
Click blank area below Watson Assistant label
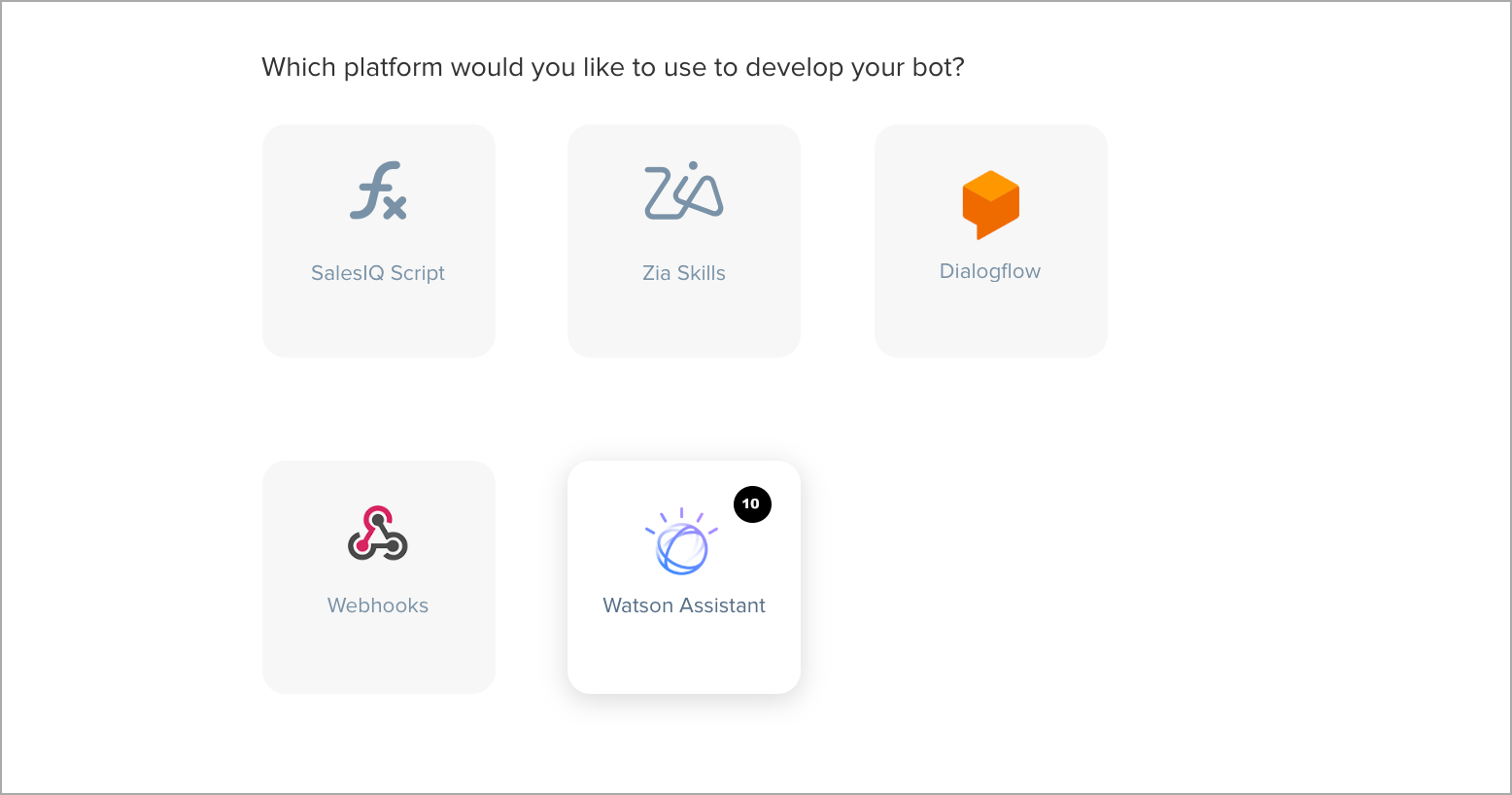pyautogui.click(x=684, y=656)
